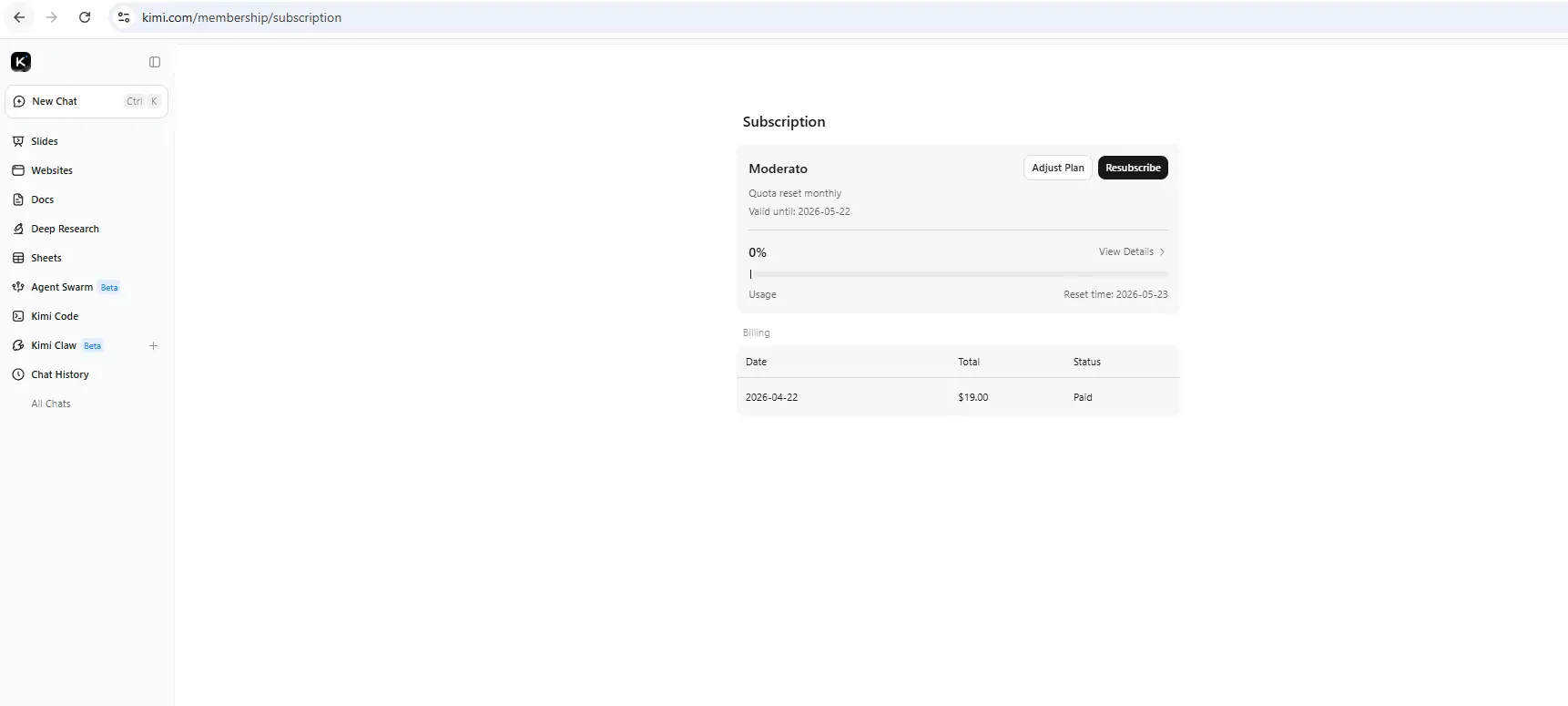Click the Billing section label
Screen dimensions: 1568x706
click(x=756, y=333)
